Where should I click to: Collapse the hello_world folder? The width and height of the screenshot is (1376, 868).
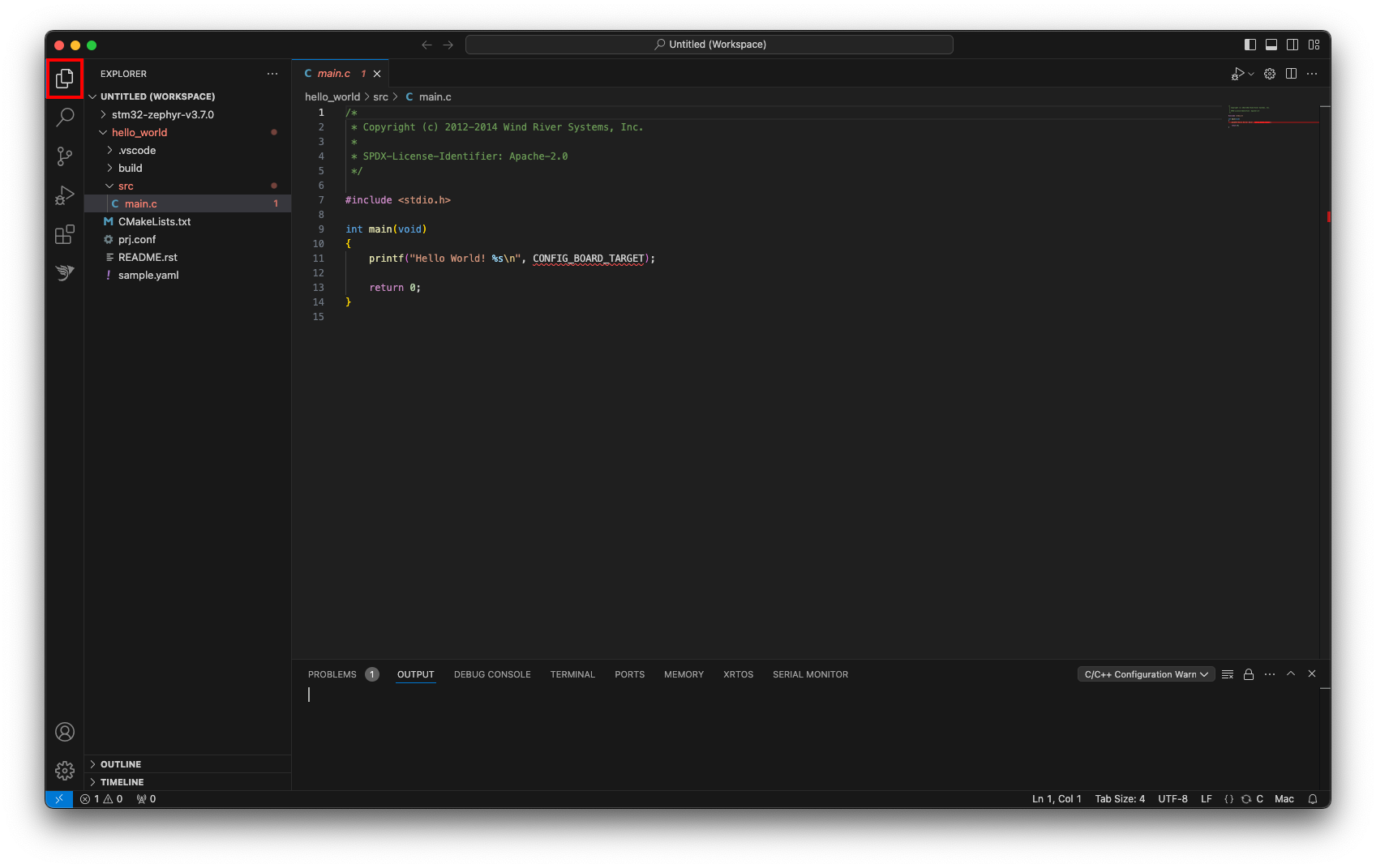(x=138, y=132)
